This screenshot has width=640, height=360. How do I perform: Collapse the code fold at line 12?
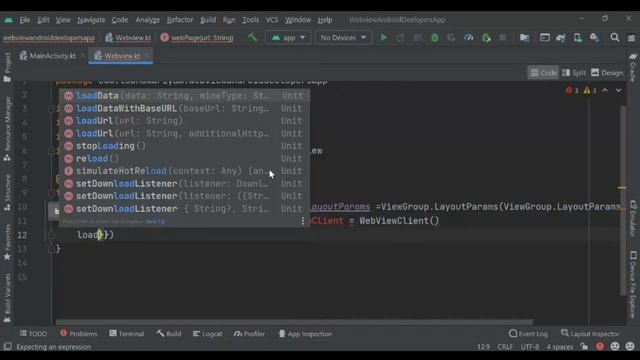[x=51, y=235]
